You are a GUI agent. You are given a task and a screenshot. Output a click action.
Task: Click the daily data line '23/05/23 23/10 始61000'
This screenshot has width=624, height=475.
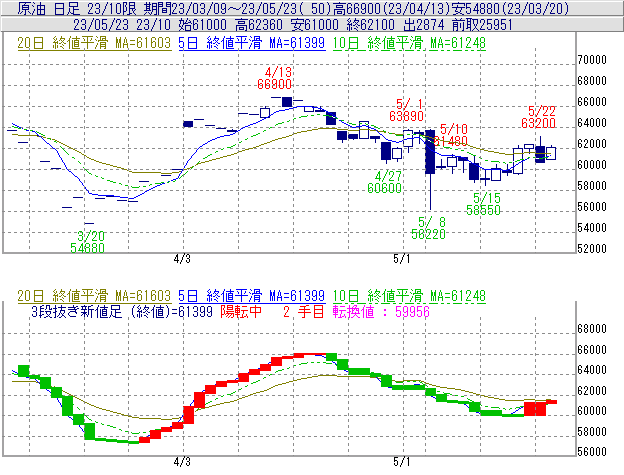150,25
